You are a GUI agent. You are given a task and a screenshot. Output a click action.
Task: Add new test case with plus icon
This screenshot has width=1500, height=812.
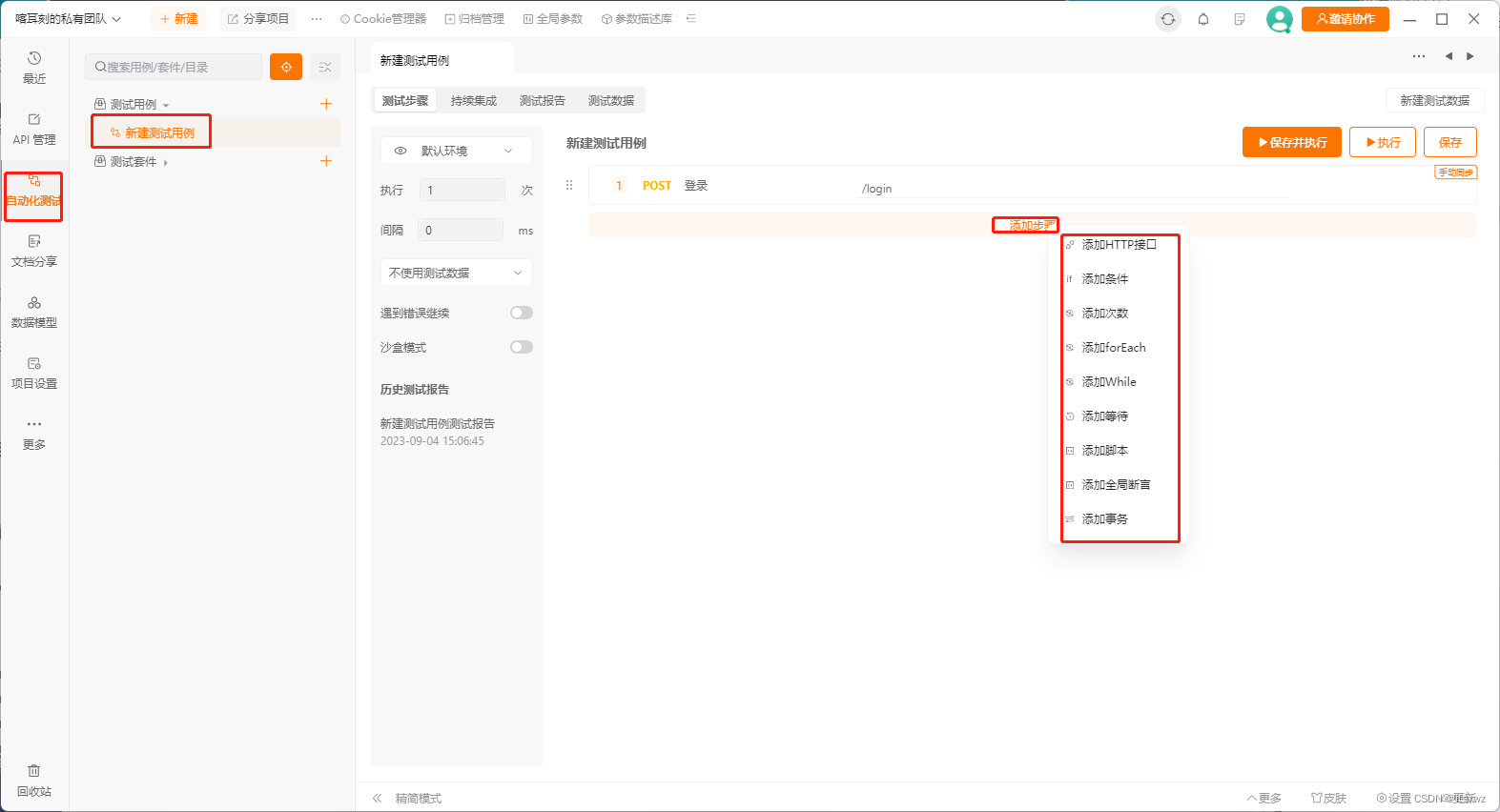click(326, 104)
